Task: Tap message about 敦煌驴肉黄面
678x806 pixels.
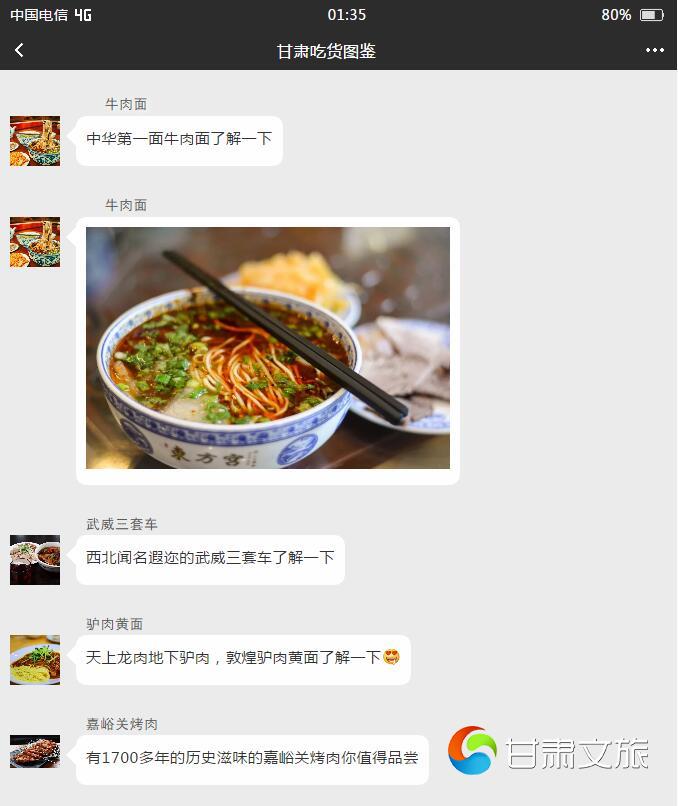Action: coord(243,660)
